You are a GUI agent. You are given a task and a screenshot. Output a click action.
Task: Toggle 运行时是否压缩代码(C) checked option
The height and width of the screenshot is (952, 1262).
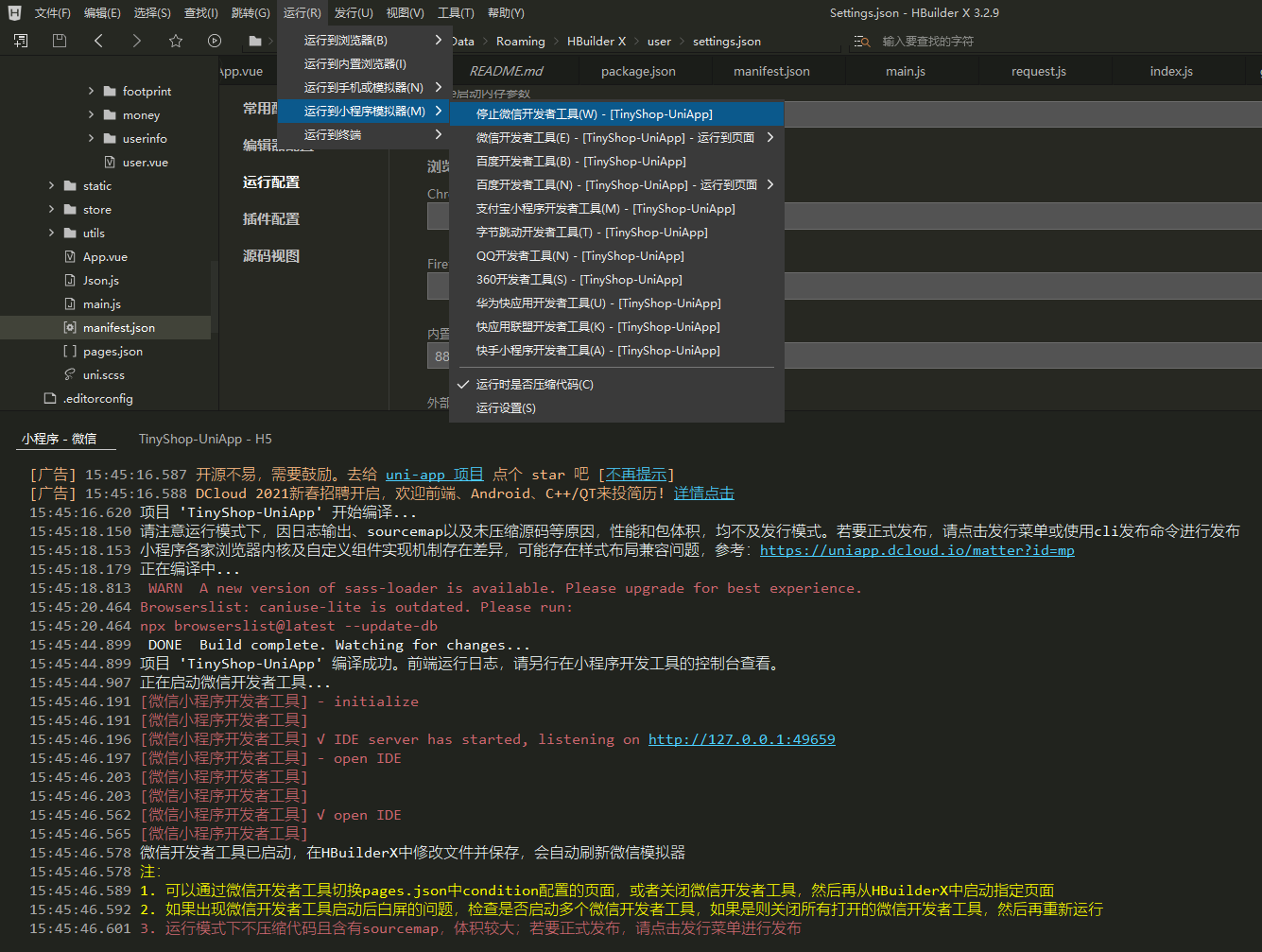pyautogui.click(x=616, y=385)
